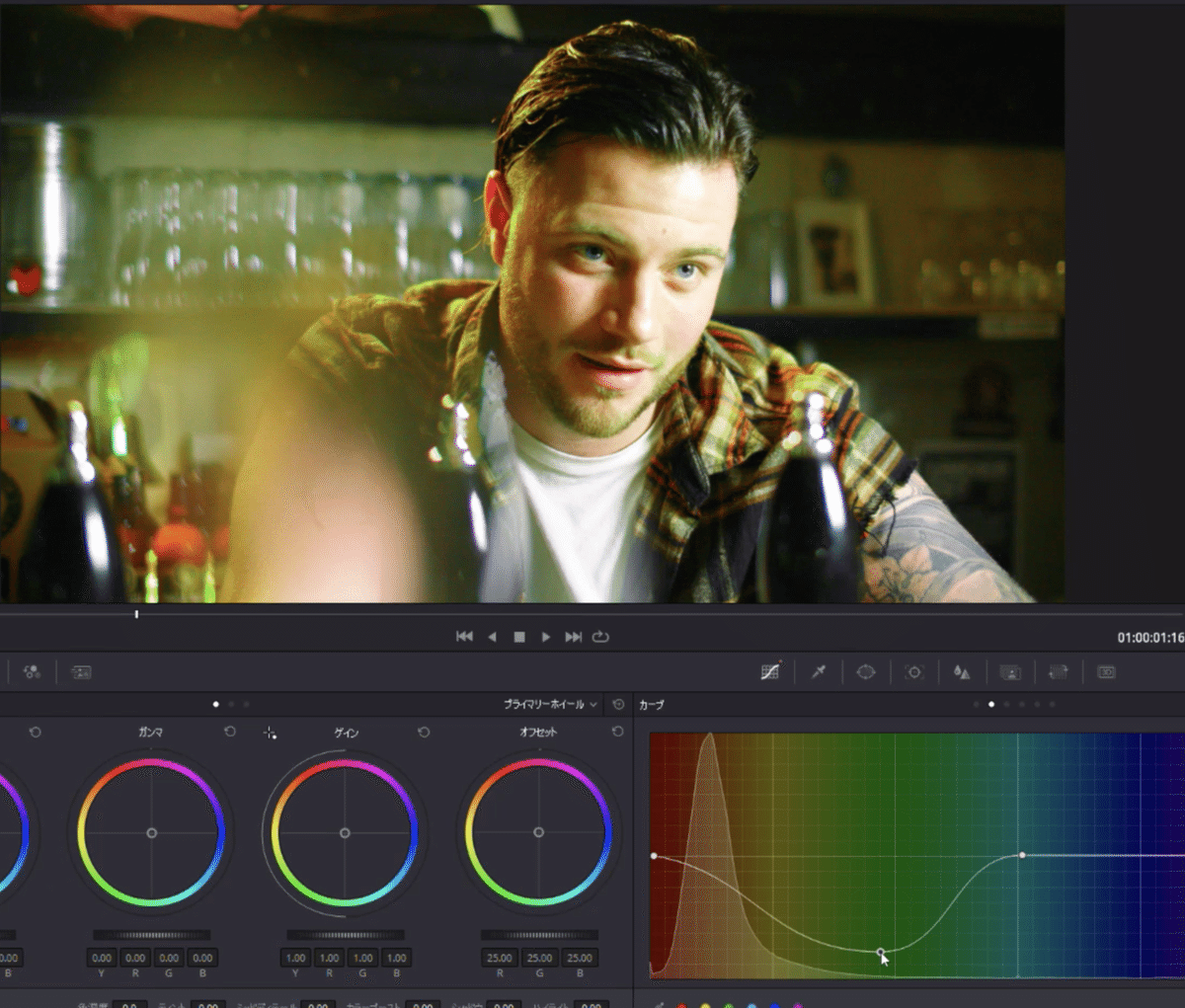Viewport: 1185px width, 1008px height.
Task: Click the ガンマ R value field
Action: click(x=135, y=958)
